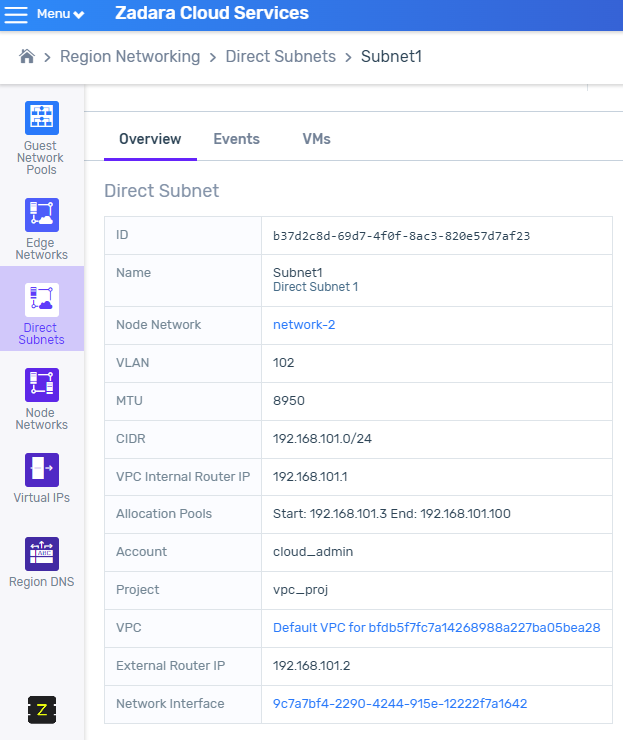This screenshot has height=740, width=623.
Task: Click the Direct Subnet section heading
Action: [161, 191]
